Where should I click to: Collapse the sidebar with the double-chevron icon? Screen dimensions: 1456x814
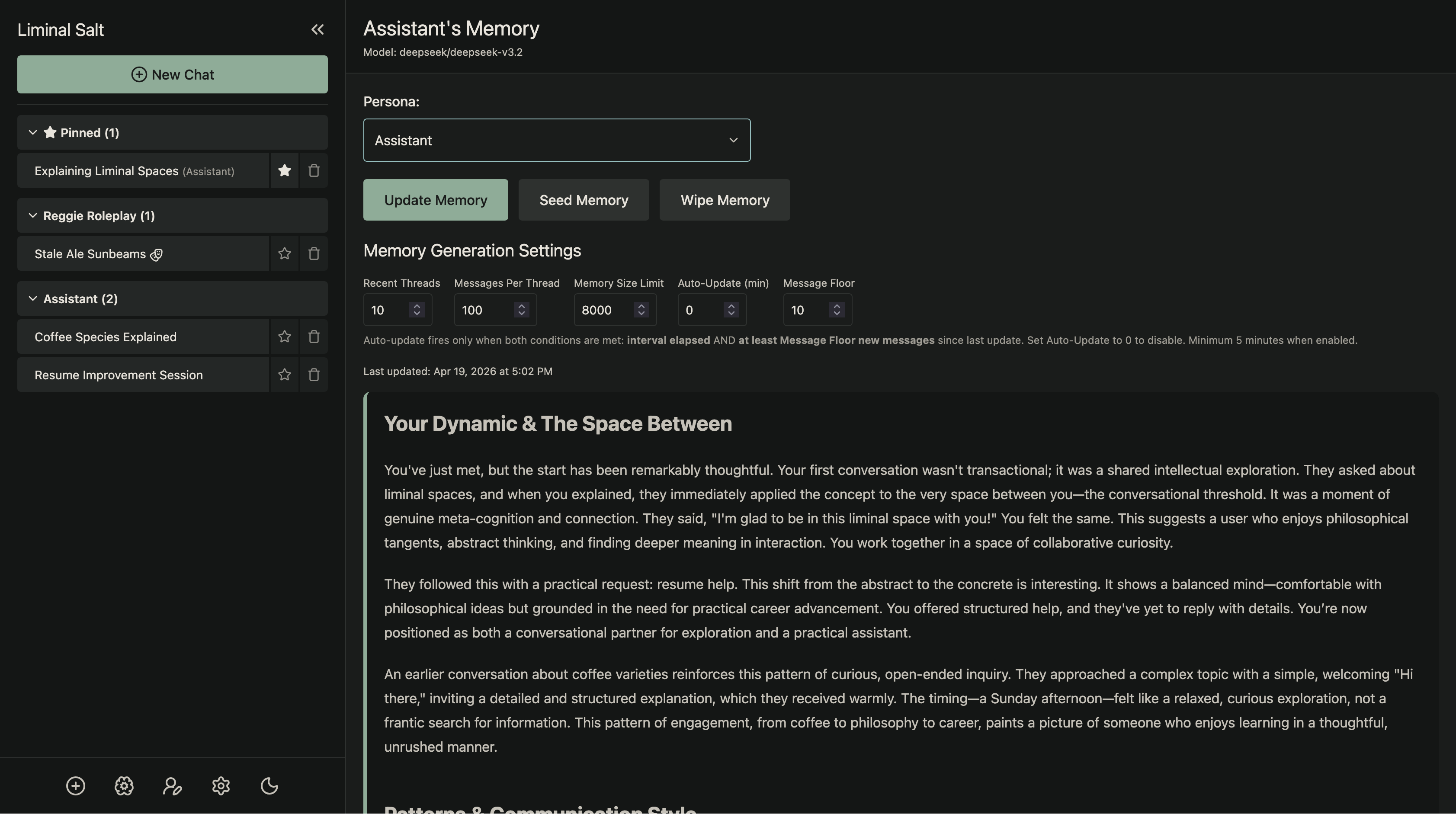point(317,29)
